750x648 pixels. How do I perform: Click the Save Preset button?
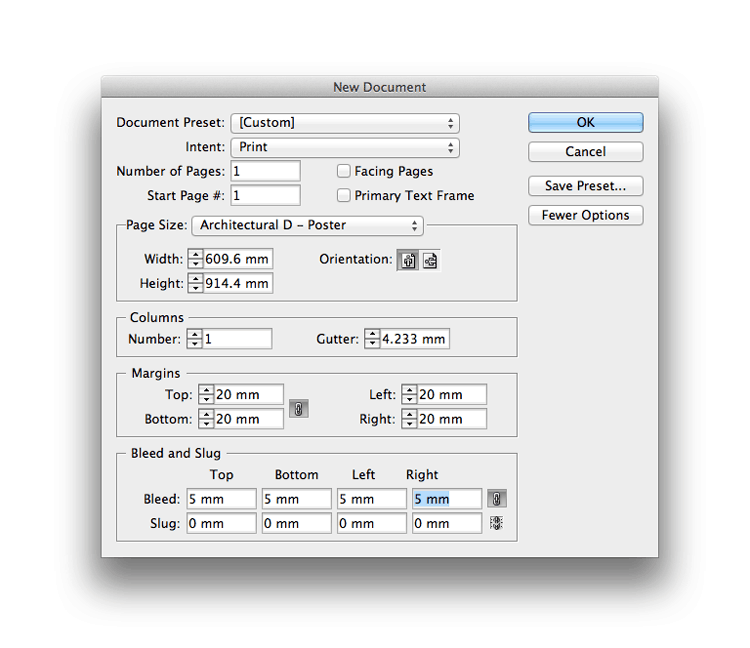click(585, 186)
